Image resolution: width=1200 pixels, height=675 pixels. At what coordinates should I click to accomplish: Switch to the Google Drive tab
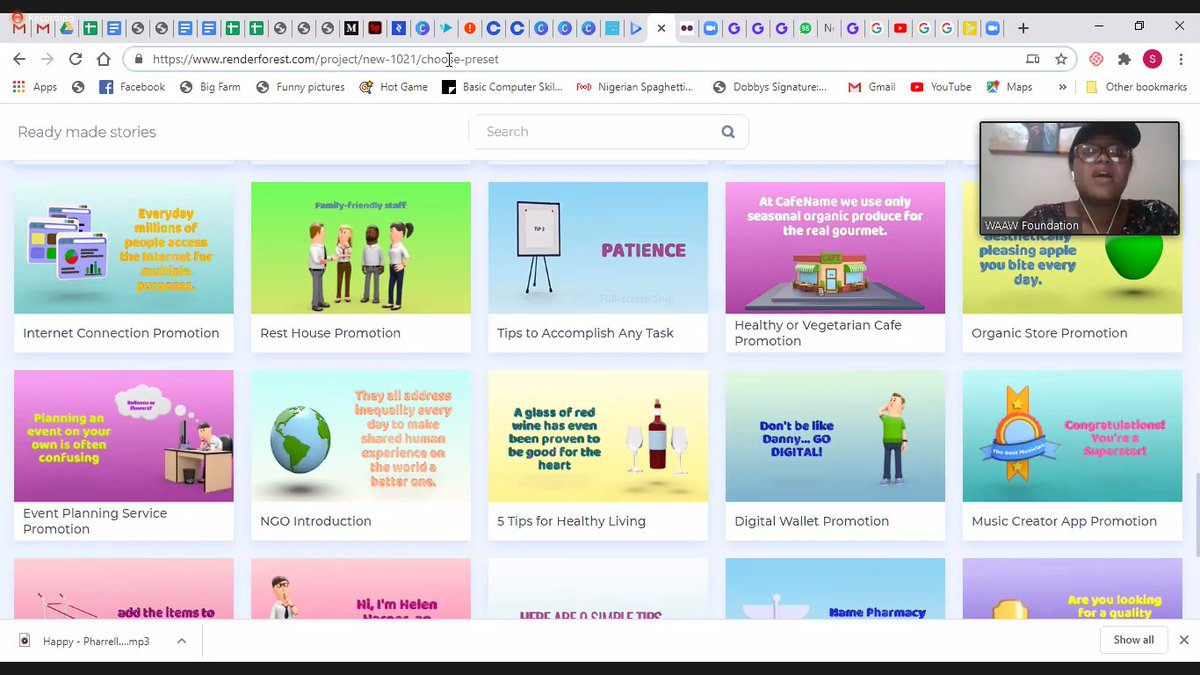(67, 28)
